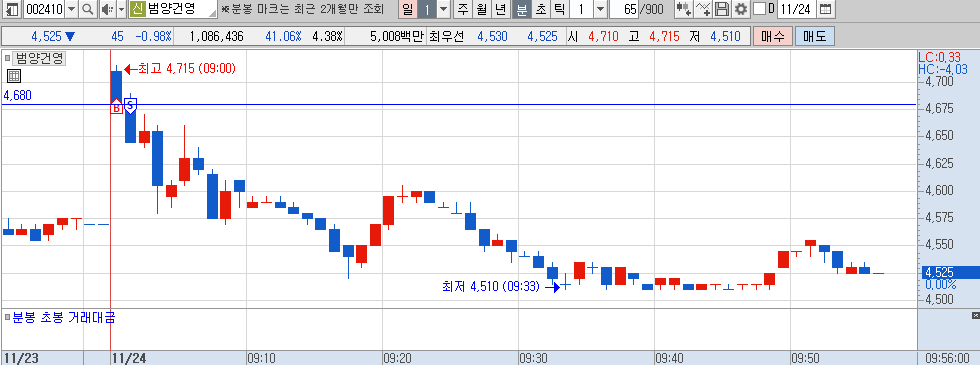980x365 pixels.
Task: Click the date field showing 11/24
Action: [797, 9]
